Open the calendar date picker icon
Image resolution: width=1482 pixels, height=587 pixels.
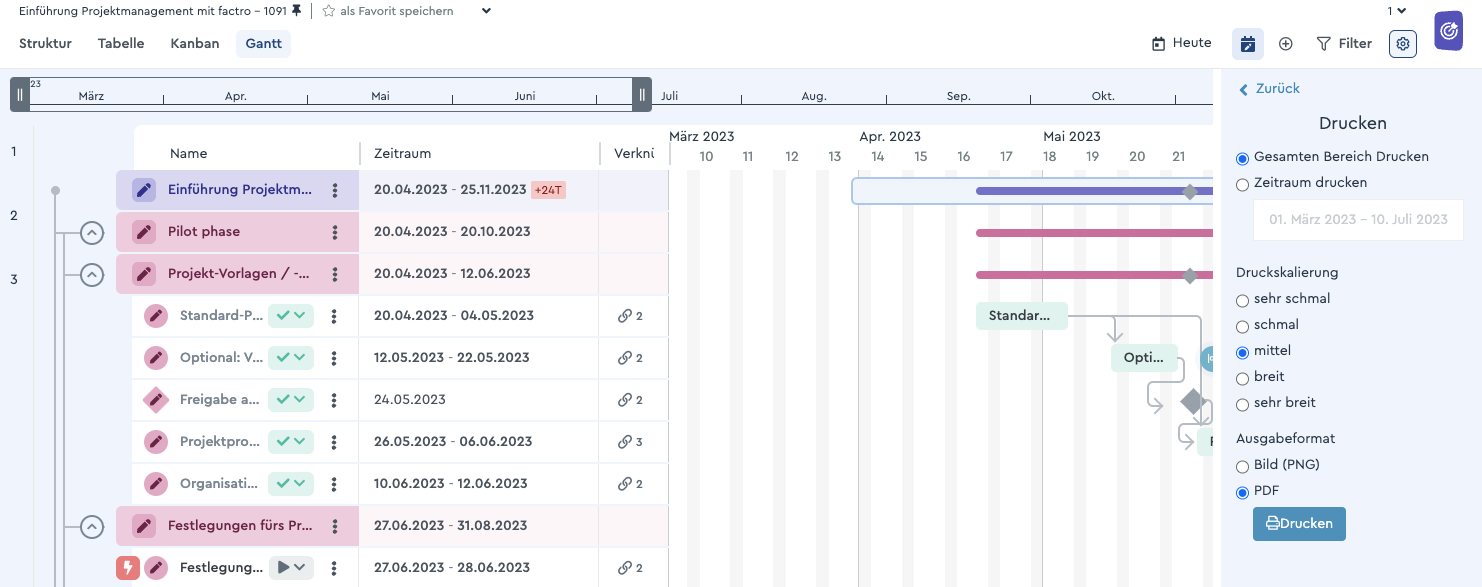pos(1247,44)
